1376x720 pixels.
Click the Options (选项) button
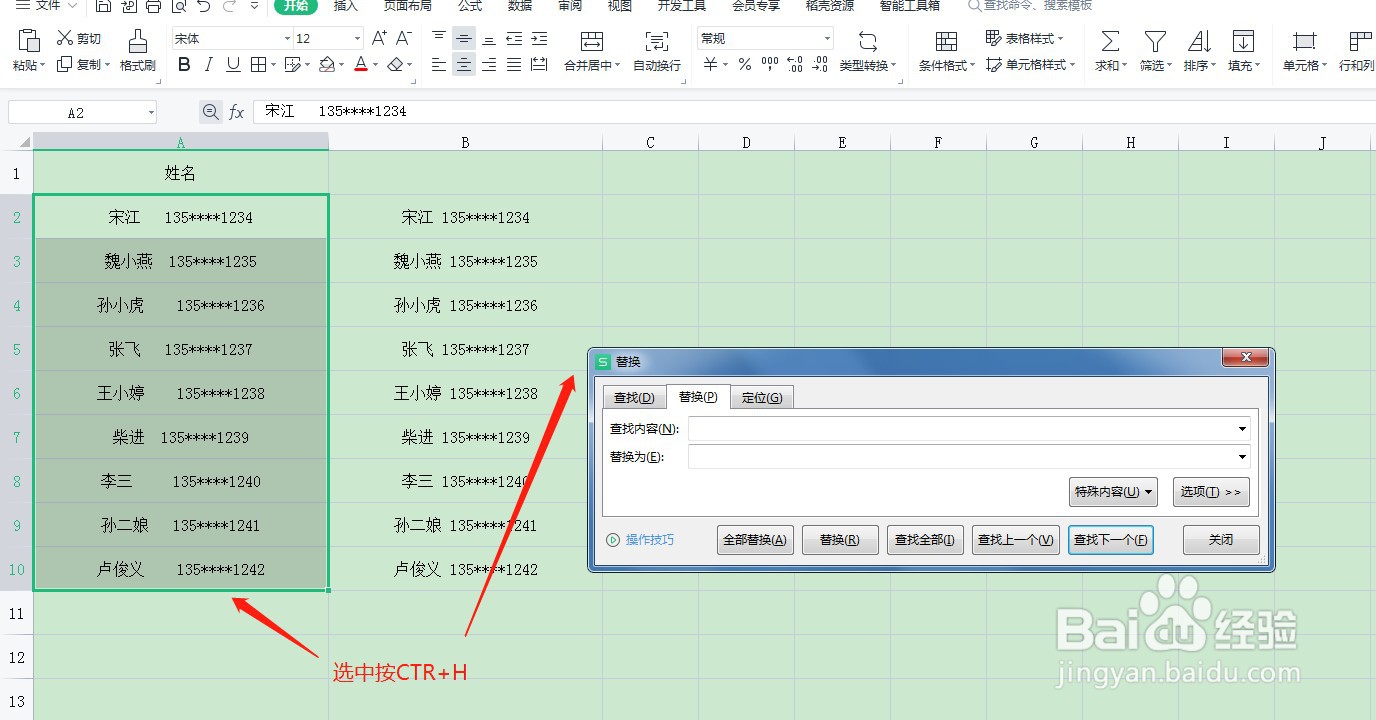(1211, 492)
